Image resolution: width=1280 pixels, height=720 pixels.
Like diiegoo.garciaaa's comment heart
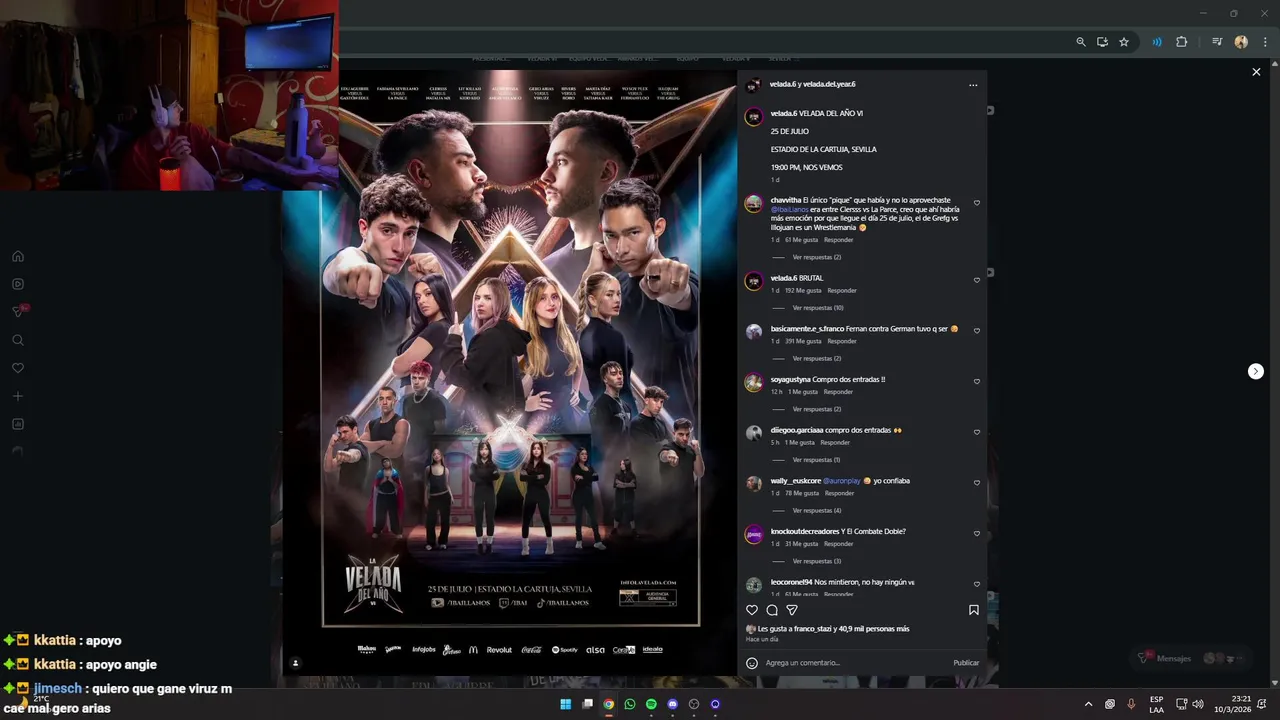[977, 433]
